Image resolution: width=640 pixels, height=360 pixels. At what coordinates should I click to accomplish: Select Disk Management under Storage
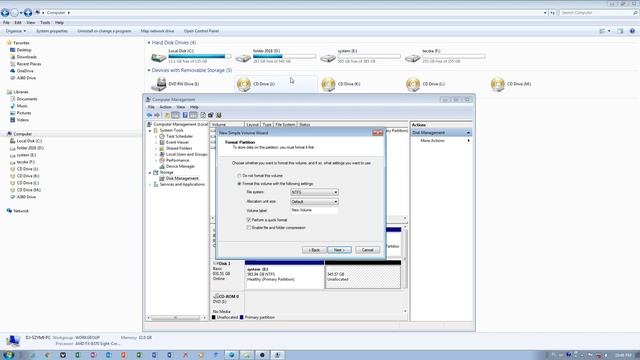pos(182,178)
